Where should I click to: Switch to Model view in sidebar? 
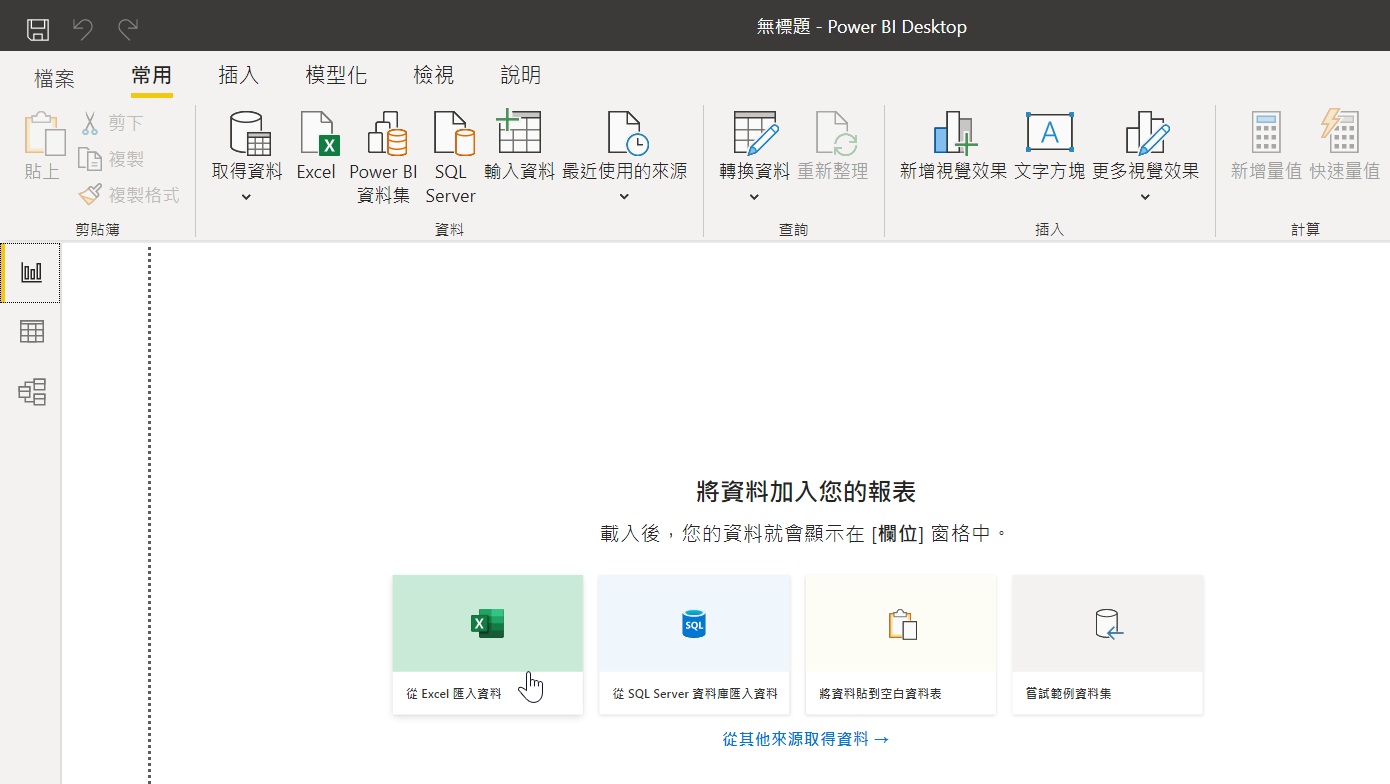[x=32, y=391]
